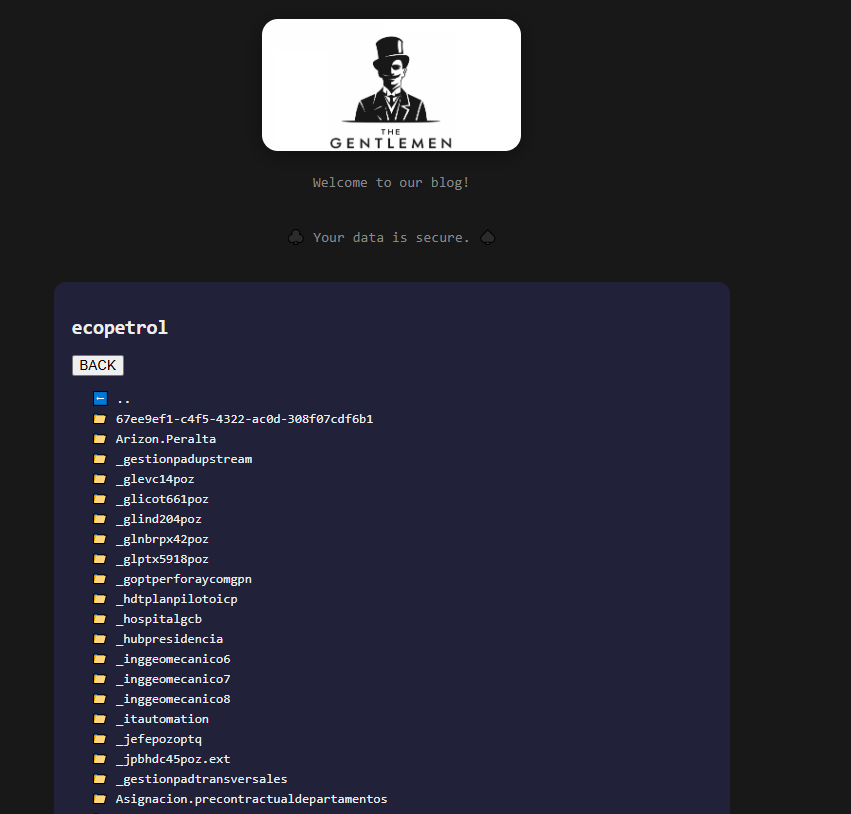Image resolution: width=851 pixels, height=814 pixels.
Task: Open the _goptperforaycomgpn folder
Action: pyautogui.click(x=183, y=579)
